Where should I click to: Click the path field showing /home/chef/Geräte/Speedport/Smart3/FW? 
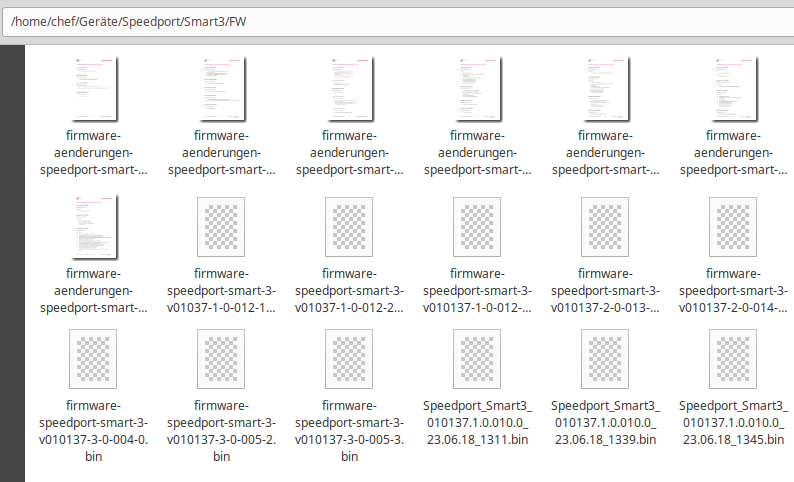[397, 21]
